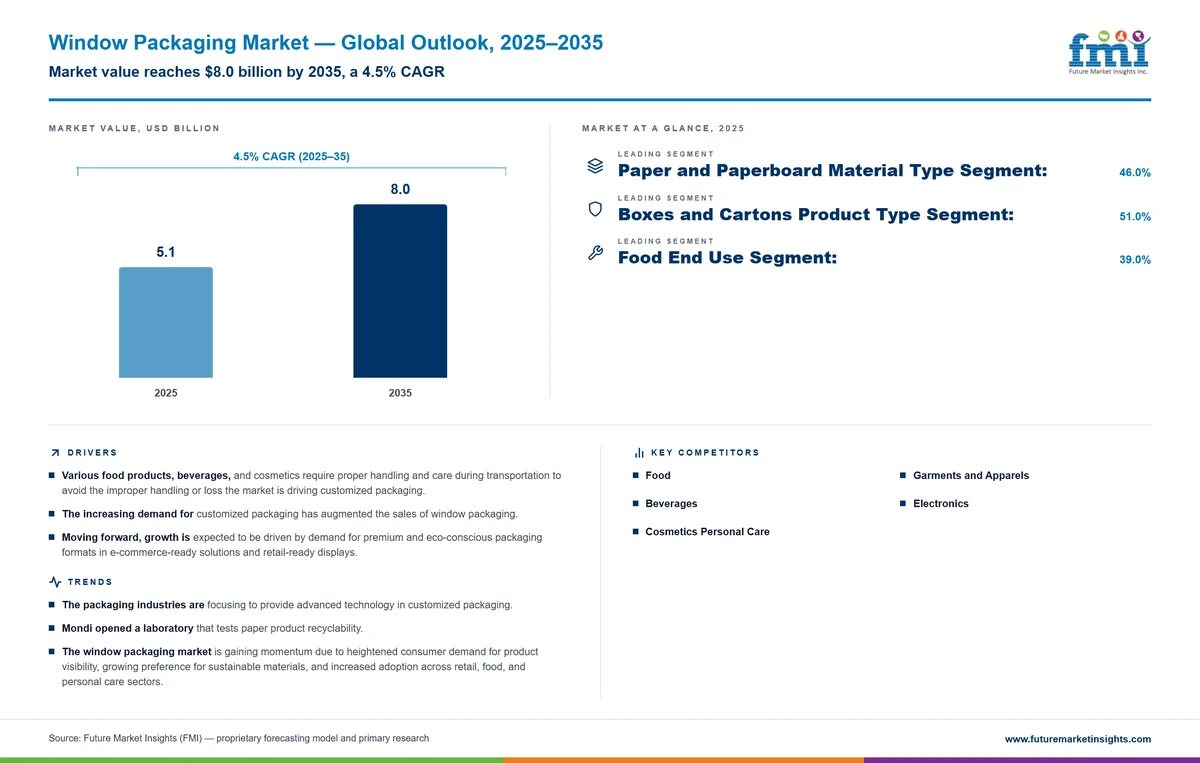
Task: Click the bullet starting The increasing demand for
Action: click(290, 514)
